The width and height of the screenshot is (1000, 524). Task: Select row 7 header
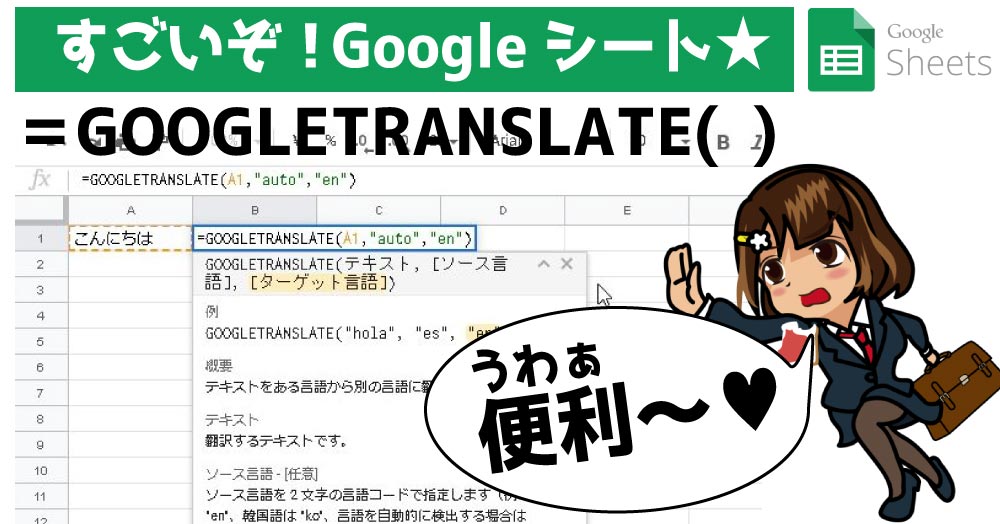click(41, 393)
